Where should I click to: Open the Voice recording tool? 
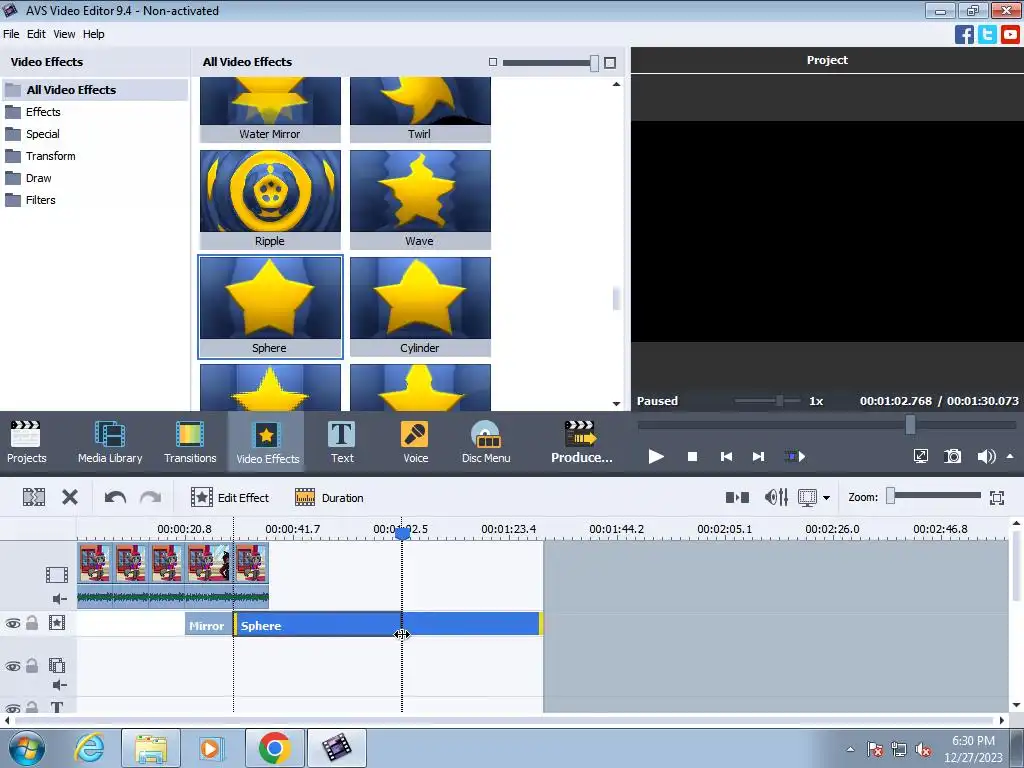pos(415,442)
